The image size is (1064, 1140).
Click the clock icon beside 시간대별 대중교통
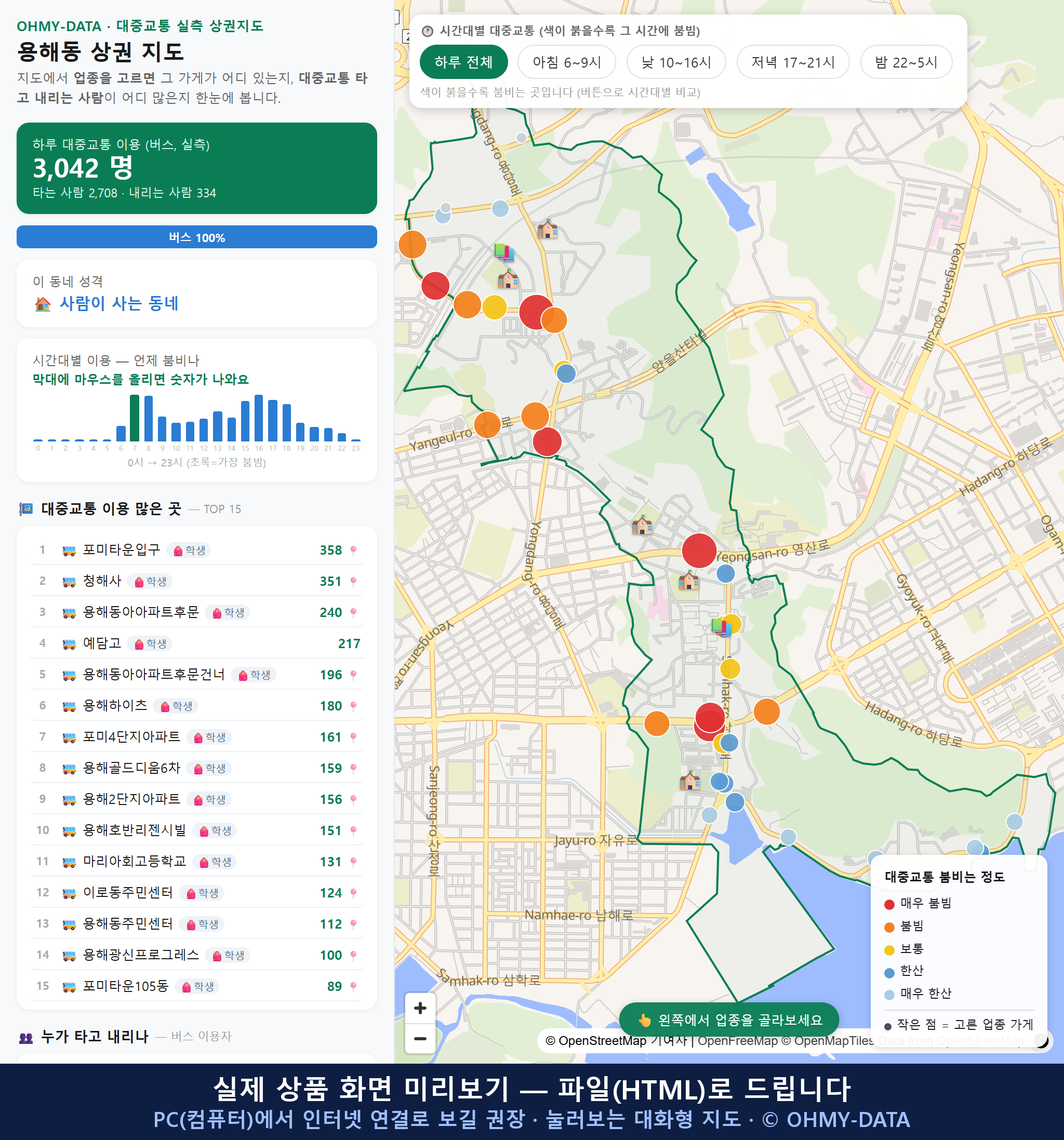[x=428, y=31]
